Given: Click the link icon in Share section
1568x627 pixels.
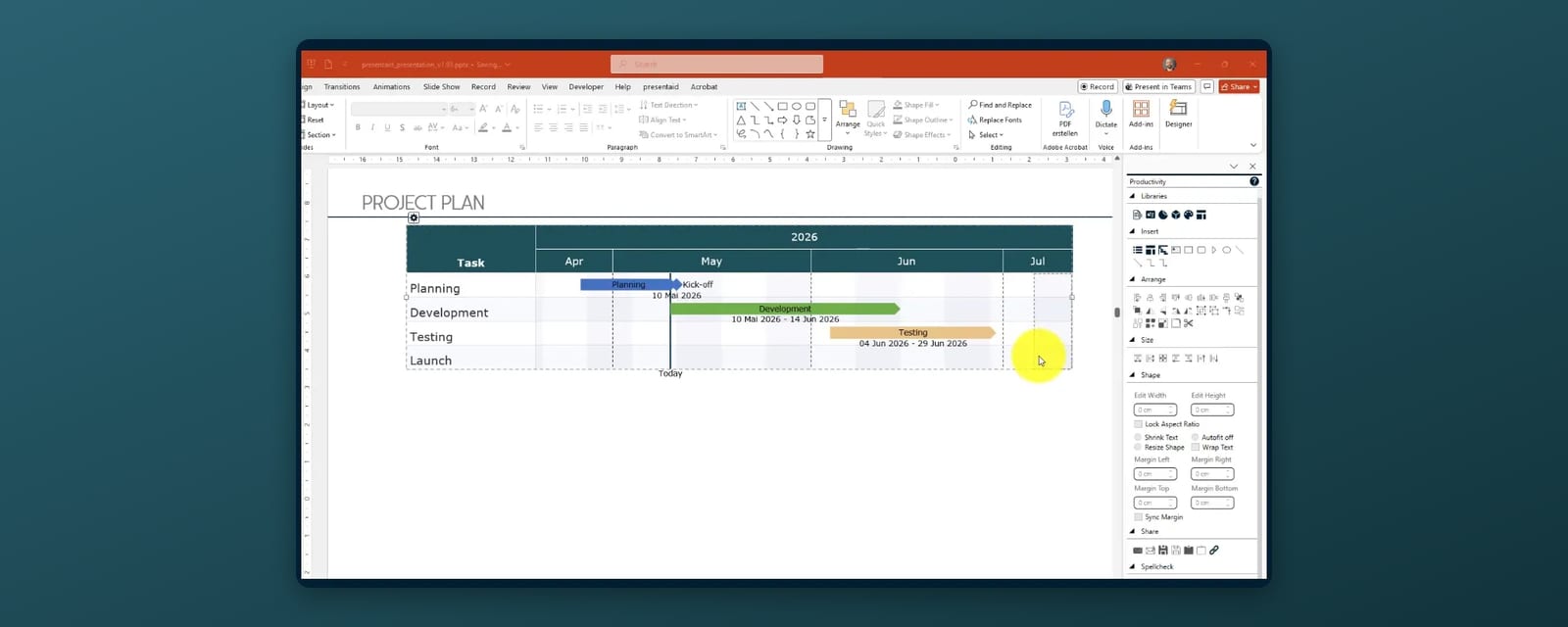Looking at the screenshot, I should [1213, 551].
